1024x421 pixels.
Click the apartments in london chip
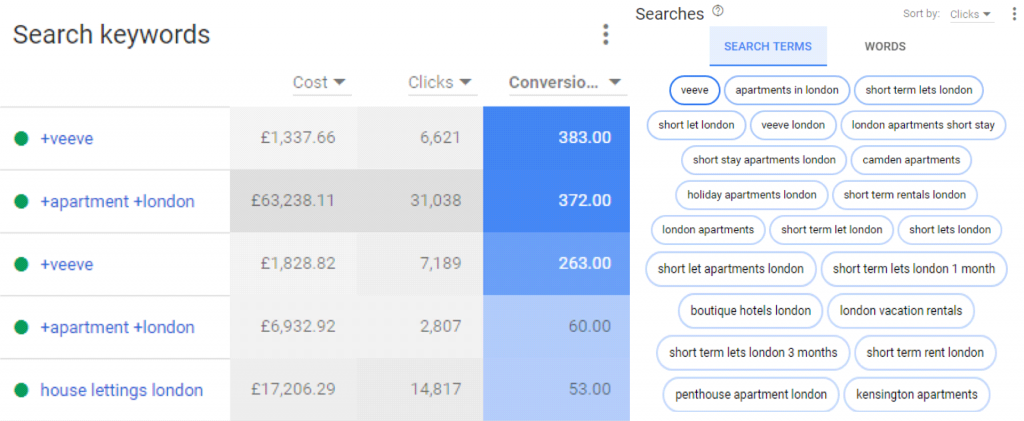point(787,90)
